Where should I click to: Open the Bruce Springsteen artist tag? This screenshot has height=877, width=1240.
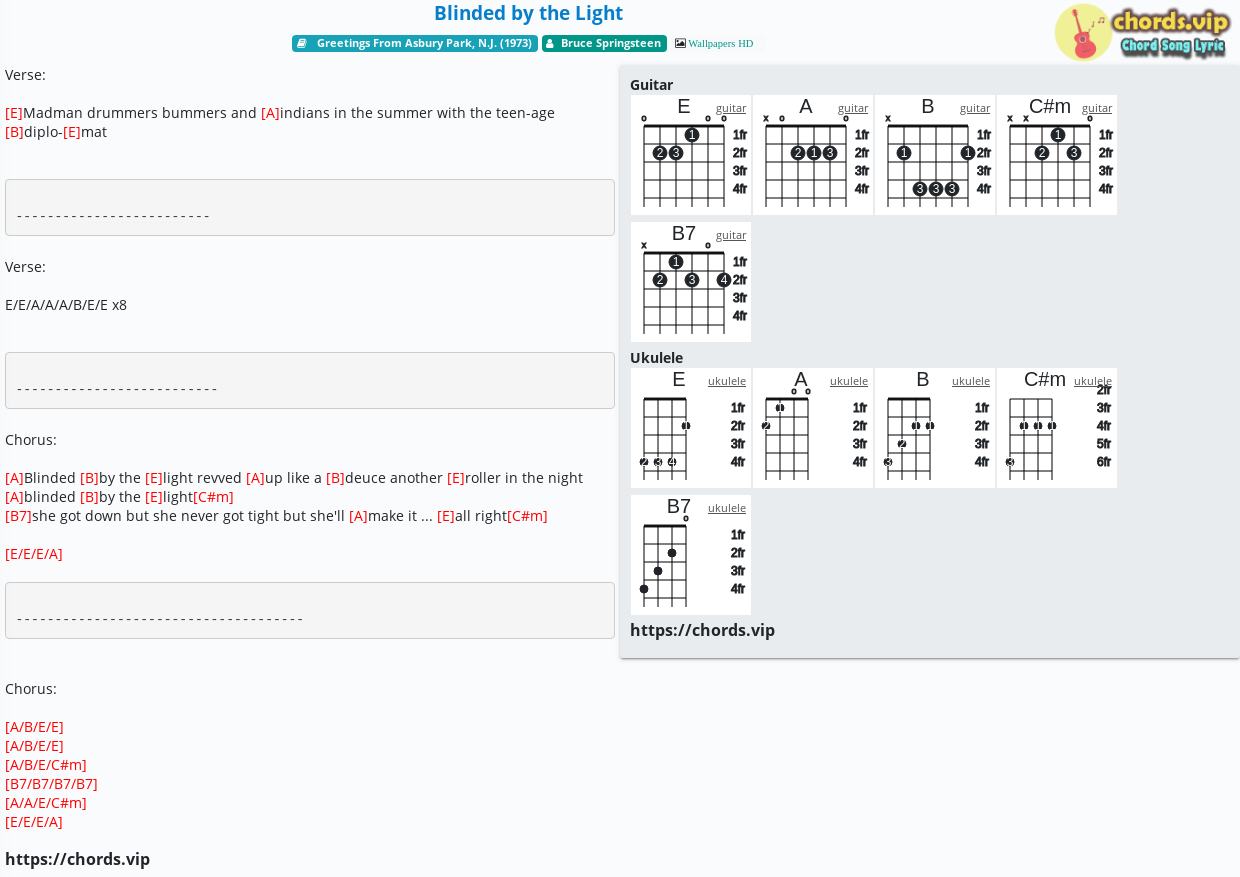point(604,43)
